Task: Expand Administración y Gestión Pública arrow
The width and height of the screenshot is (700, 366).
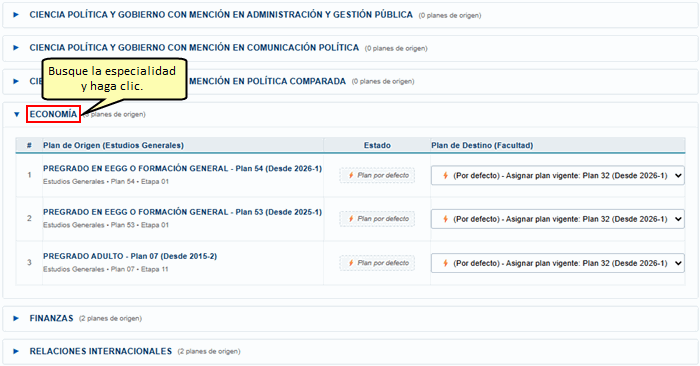Action: pos(16,15)
